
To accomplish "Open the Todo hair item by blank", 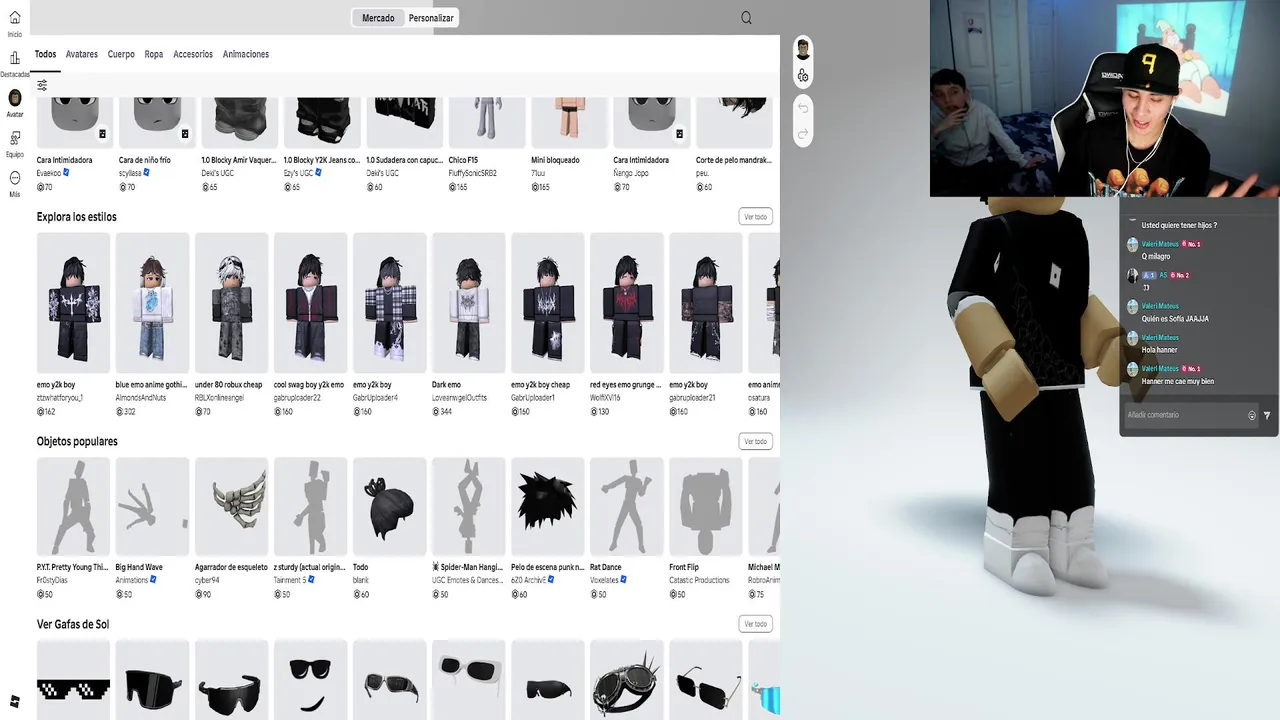I will [389, 507].
